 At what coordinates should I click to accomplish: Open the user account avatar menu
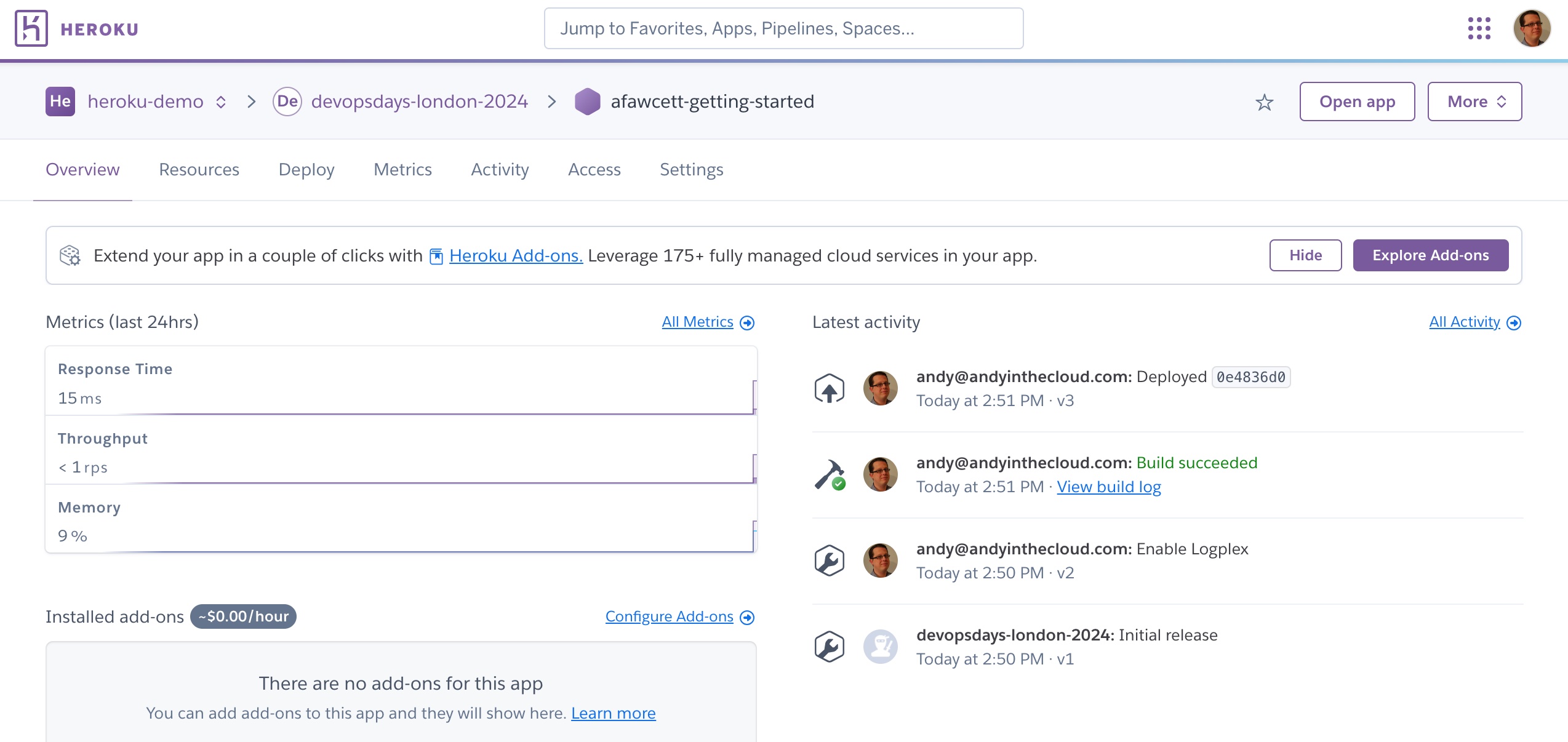(x=1532, y=28)
